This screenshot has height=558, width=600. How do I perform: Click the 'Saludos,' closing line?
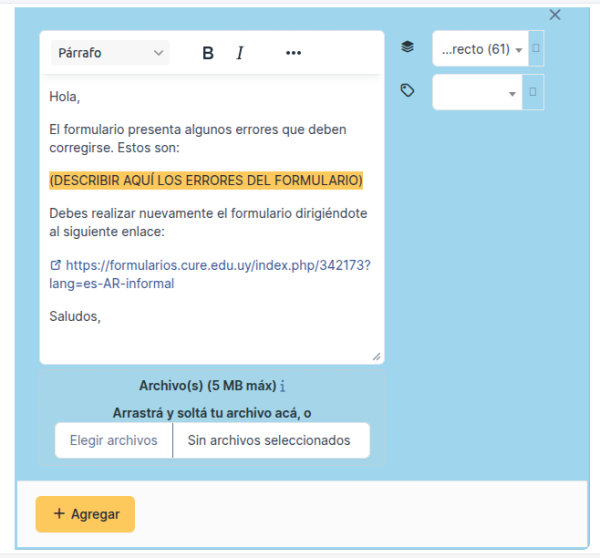pyautogui.click(x=75, y=316)
